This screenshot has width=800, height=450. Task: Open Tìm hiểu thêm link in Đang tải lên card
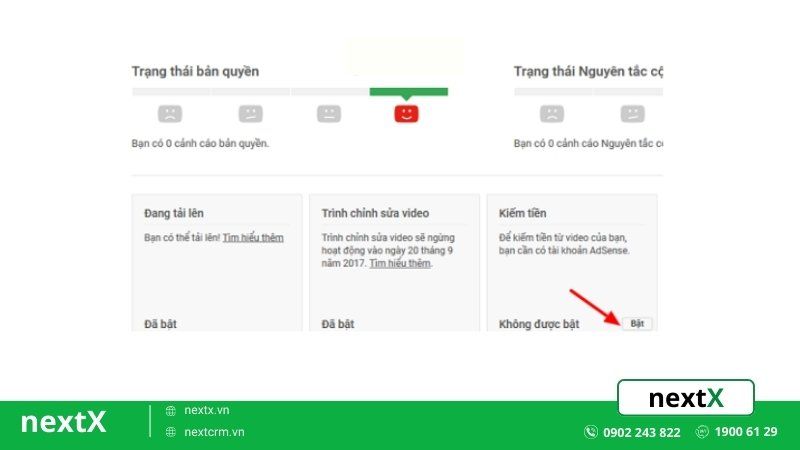[x=253, y=238]
